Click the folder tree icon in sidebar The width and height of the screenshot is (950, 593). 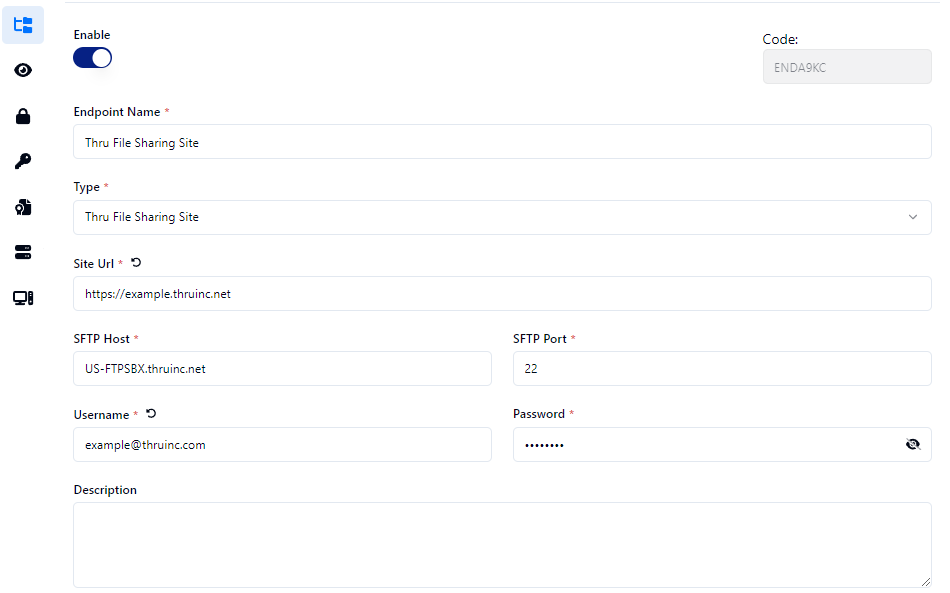pyautogui.click(x=23, y=25)
